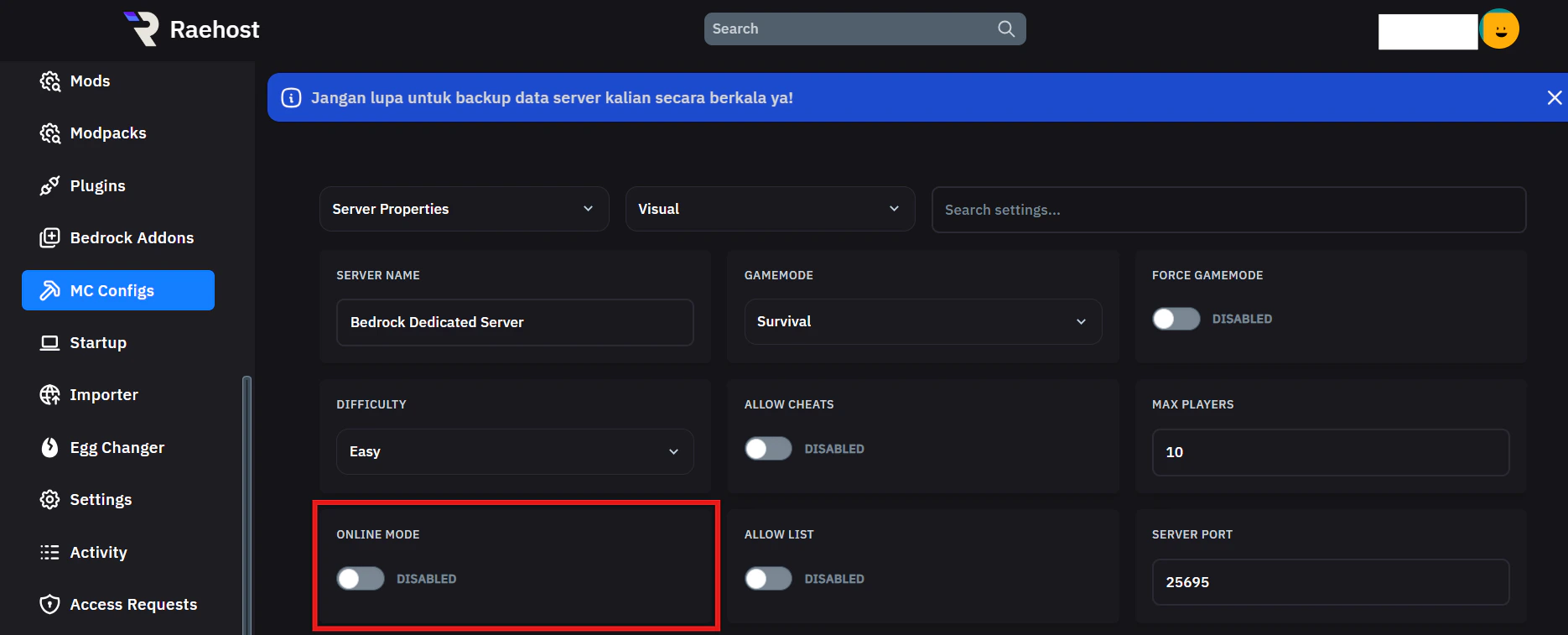Viewport: 1568px width, 635px height.
Task: Open the Settings sidebar link
Action: [101, 500]
